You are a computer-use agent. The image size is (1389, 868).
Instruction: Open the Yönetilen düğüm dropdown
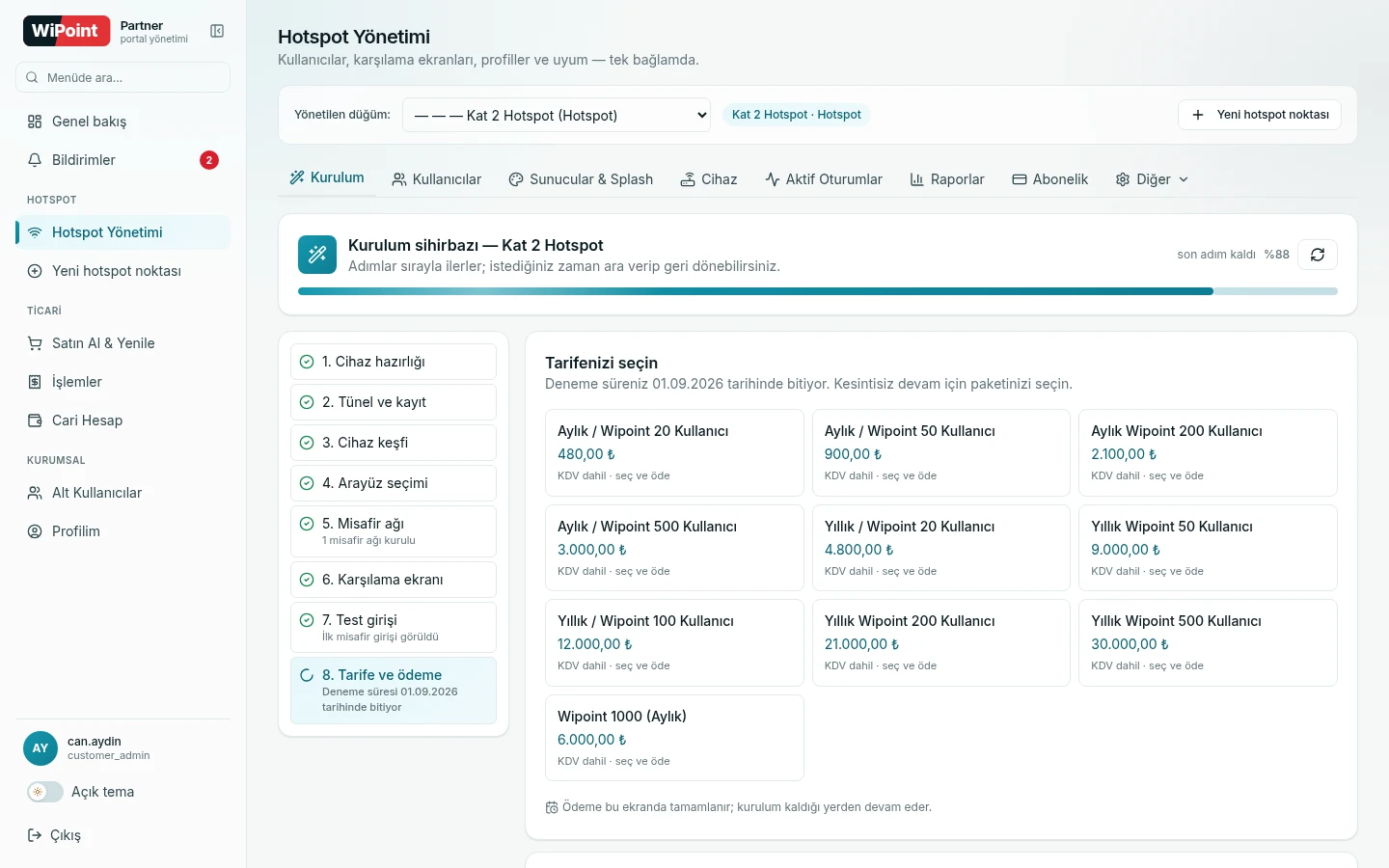click(557, 115)
